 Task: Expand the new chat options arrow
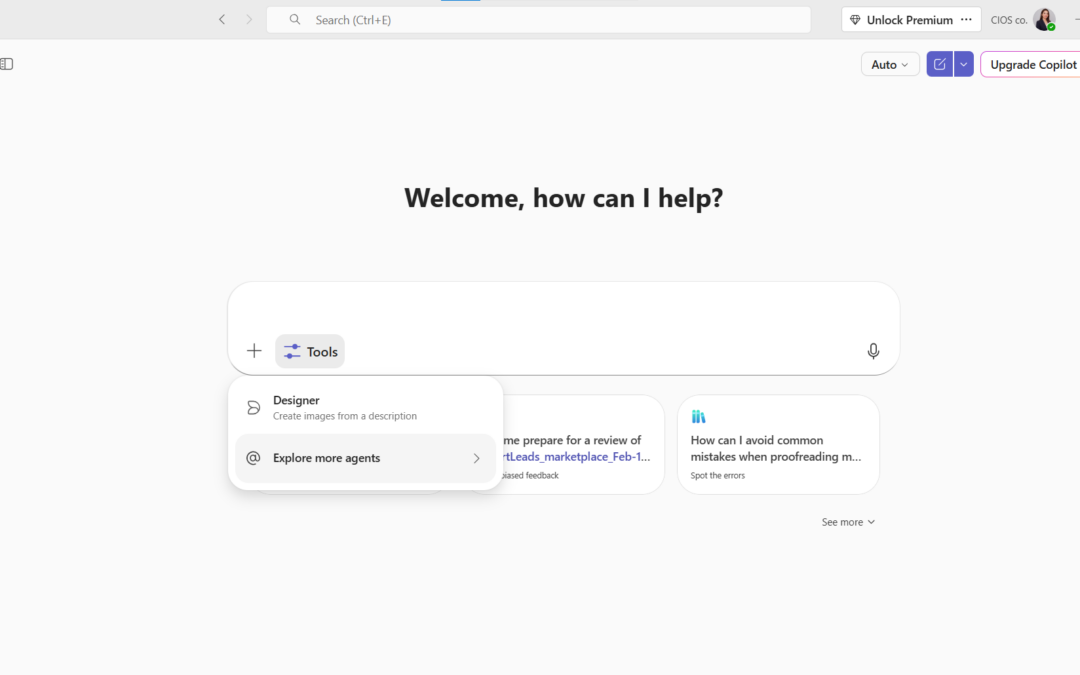964,64
